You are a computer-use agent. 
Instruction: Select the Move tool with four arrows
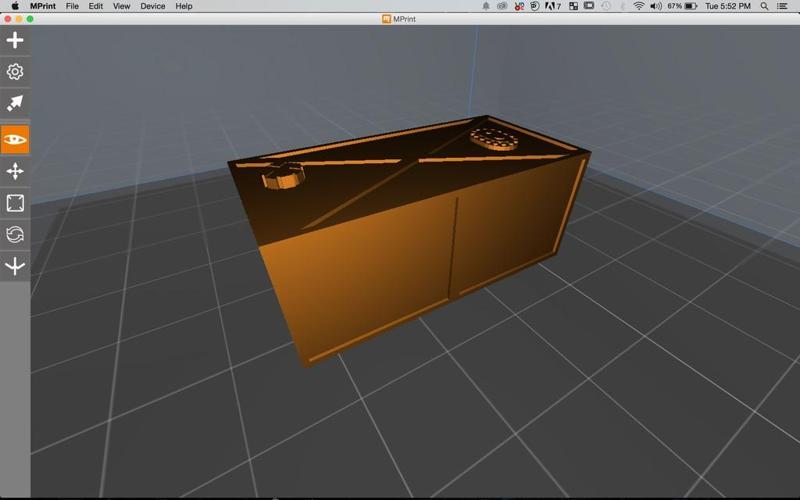[x=15, y=171]
